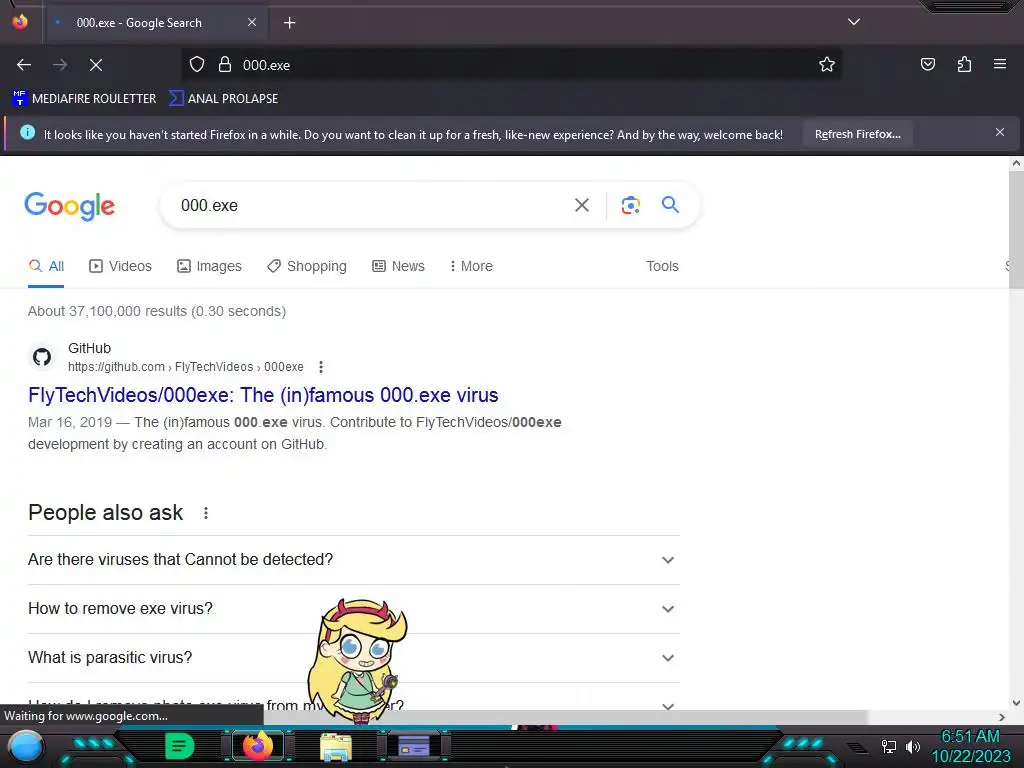Bookmark this page with the star
1024x768 pixels.
point(827,65)
